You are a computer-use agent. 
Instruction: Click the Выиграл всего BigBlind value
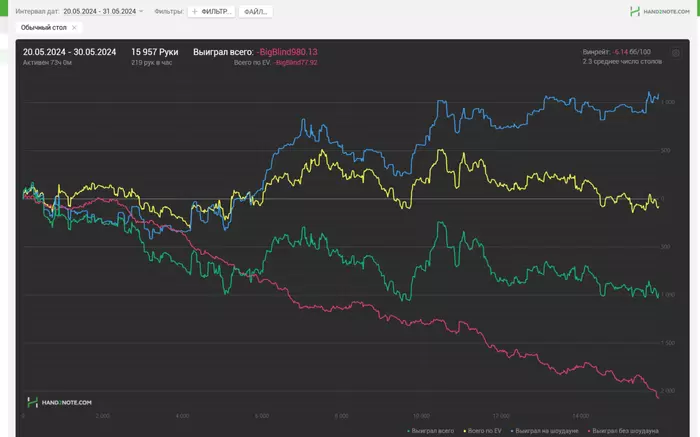click(x=287, y=51)
